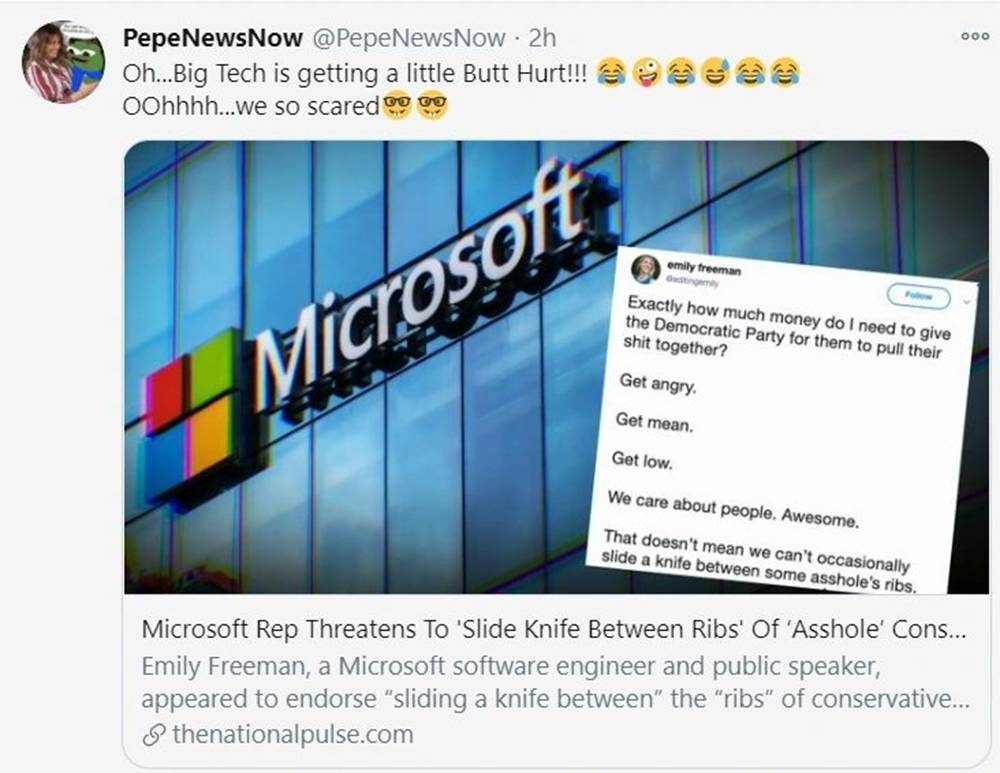
Task: Click the @PepeNewsNow handle
Action: tap(408, 38)
